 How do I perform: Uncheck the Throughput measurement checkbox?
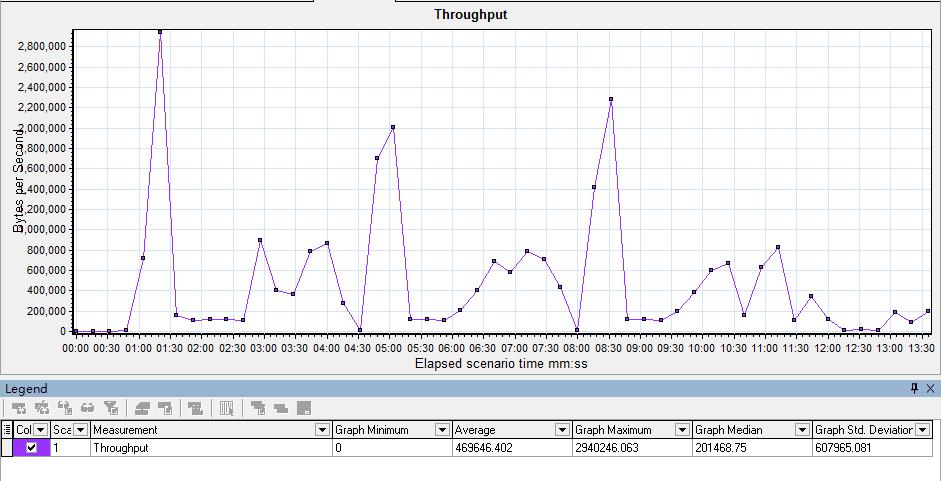31,448
